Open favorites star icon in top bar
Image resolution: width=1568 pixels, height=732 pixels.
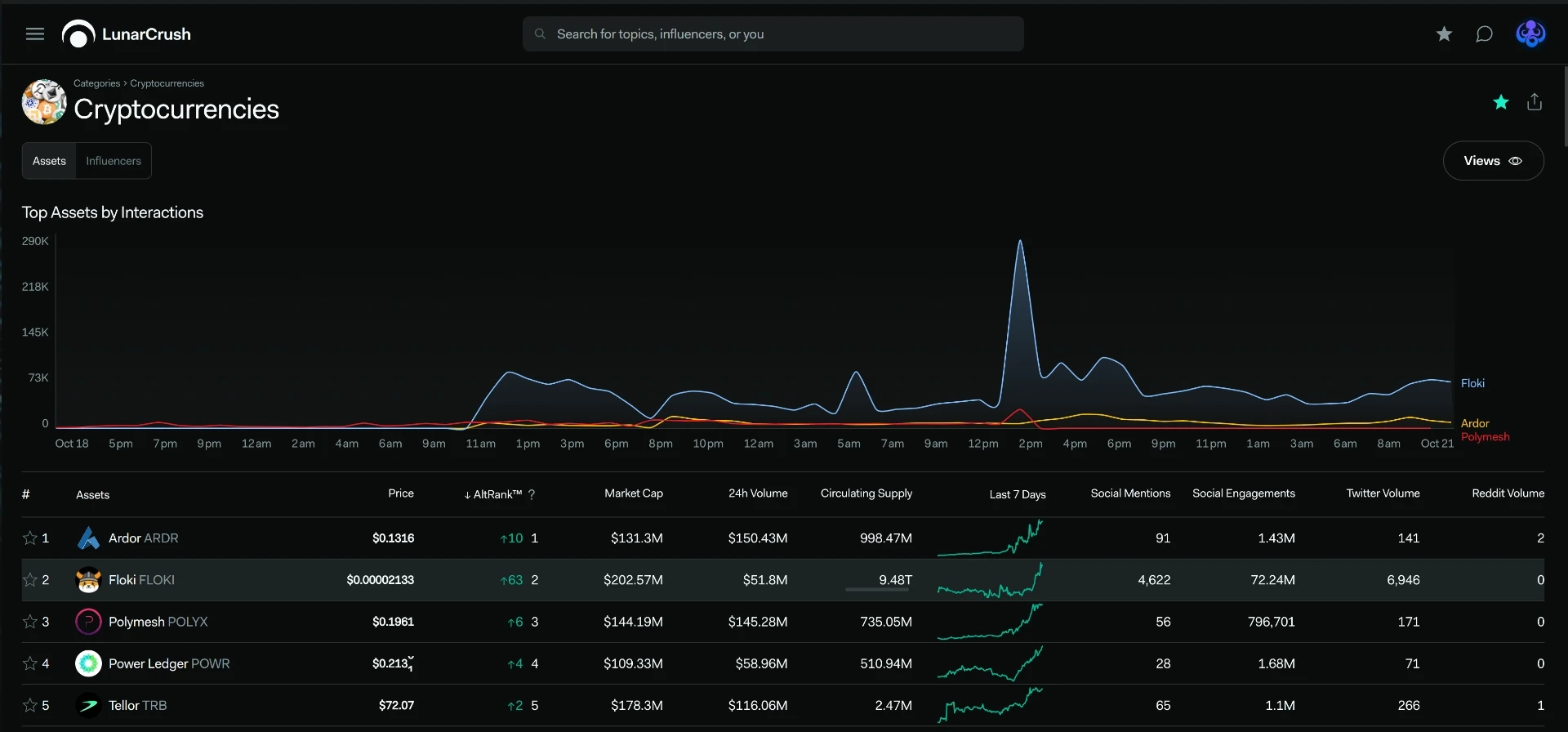click(x=1444, y=34)
